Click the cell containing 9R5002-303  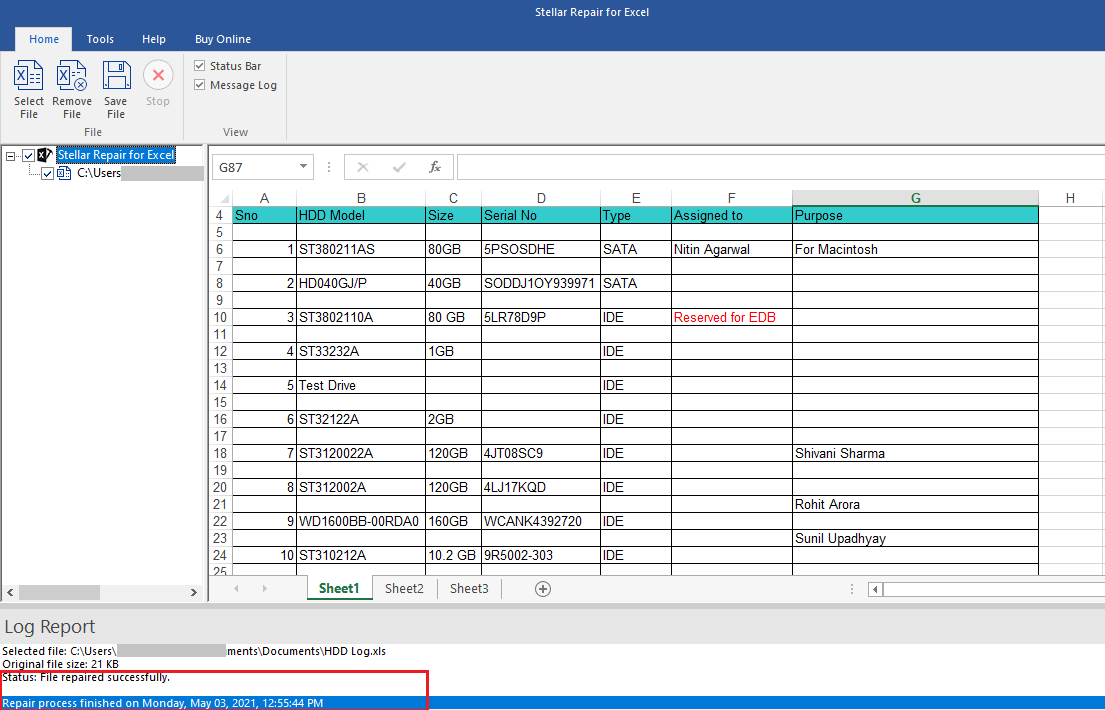[x=541, y=556]
